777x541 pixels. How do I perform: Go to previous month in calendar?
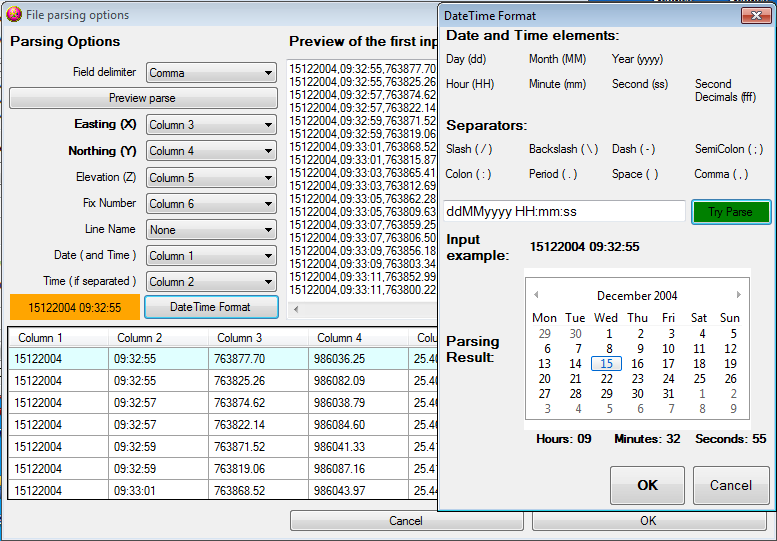click(x=536, y=295)
